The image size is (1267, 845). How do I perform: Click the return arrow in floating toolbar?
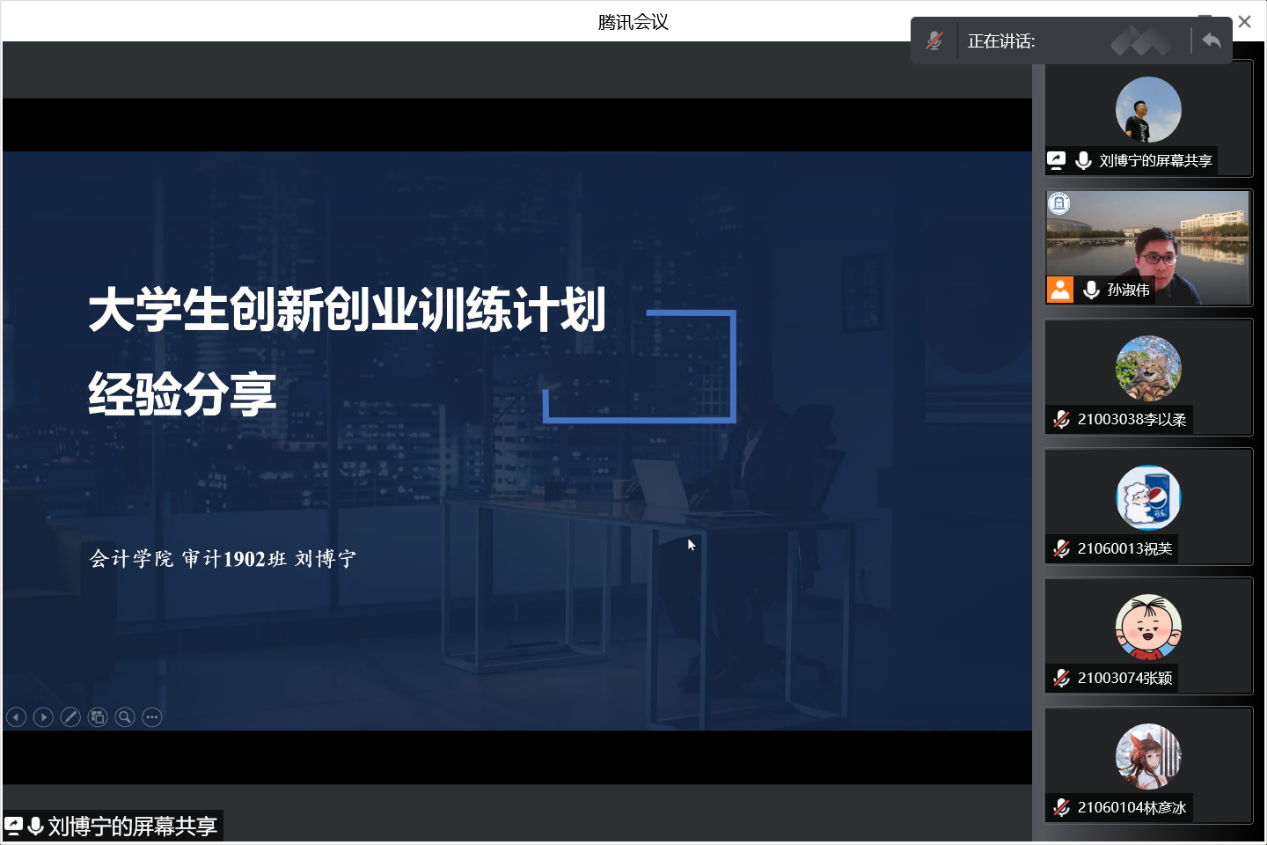(x=1211, y=41)
